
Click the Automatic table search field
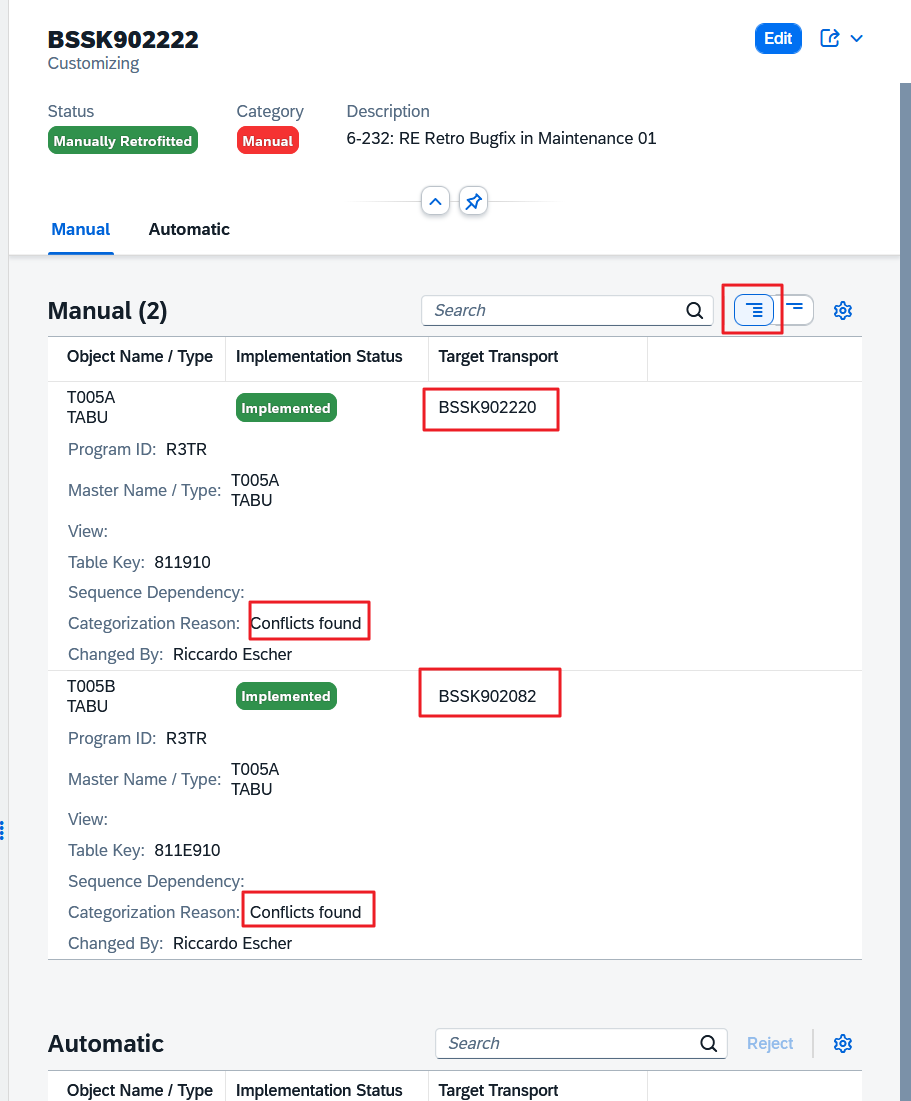[568, 1043]
